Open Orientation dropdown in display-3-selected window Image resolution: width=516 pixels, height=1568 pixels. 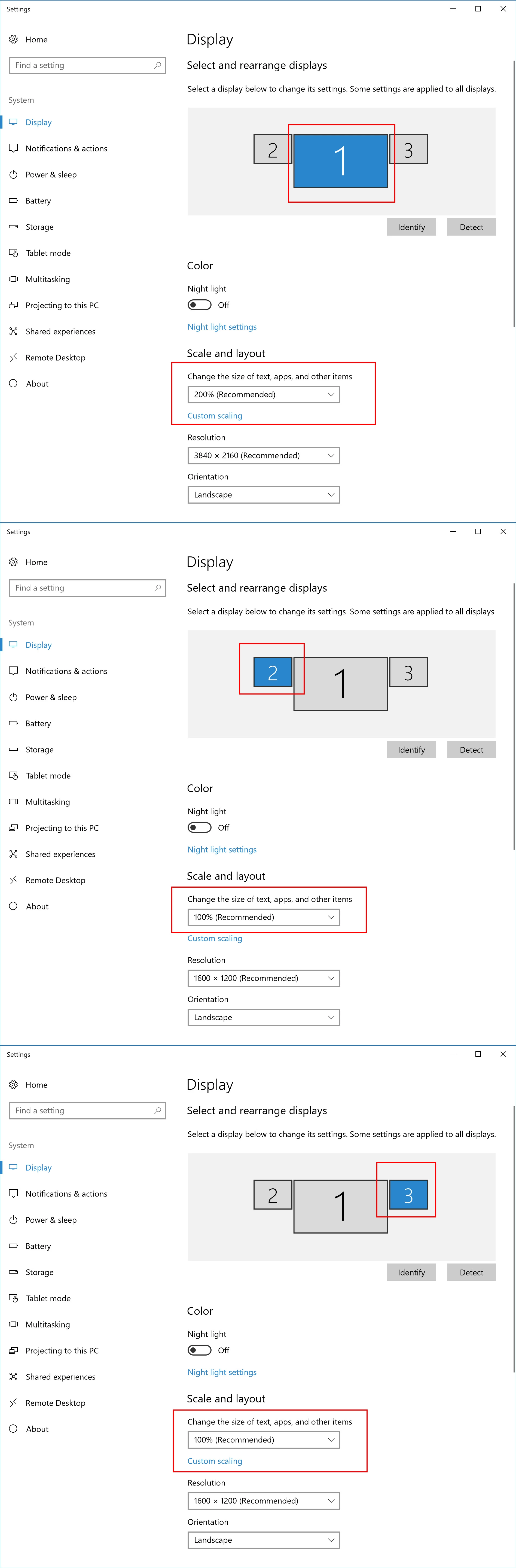[264, 1540]
